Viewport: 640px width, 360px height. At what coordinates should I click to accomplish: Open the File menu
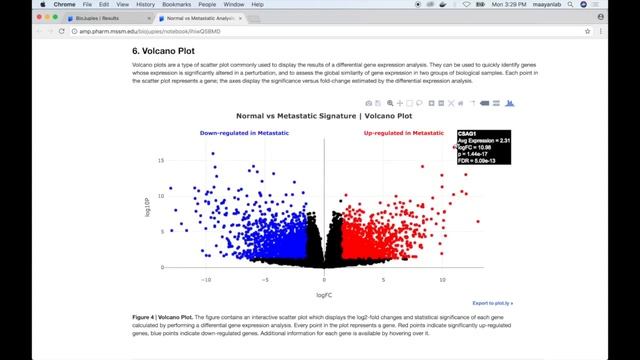[x=87, y=4]
